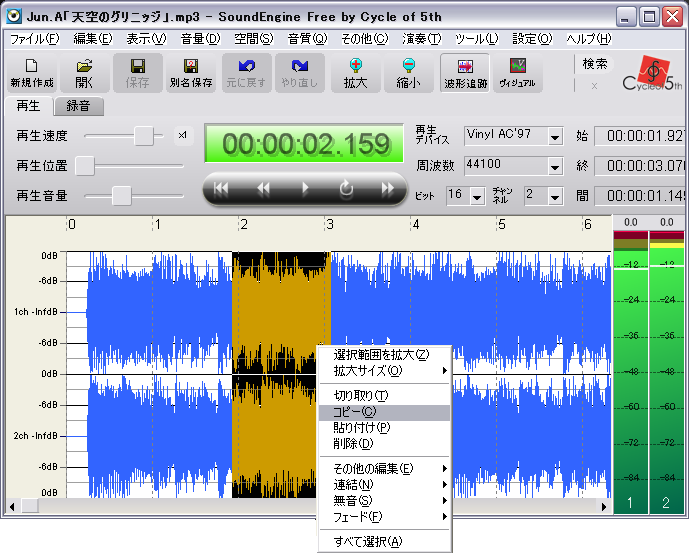Toggle the 波形追跡 waveform tracking button
Image resolution: width=689 pixels, height=553 pixels.
coord(465,73)
